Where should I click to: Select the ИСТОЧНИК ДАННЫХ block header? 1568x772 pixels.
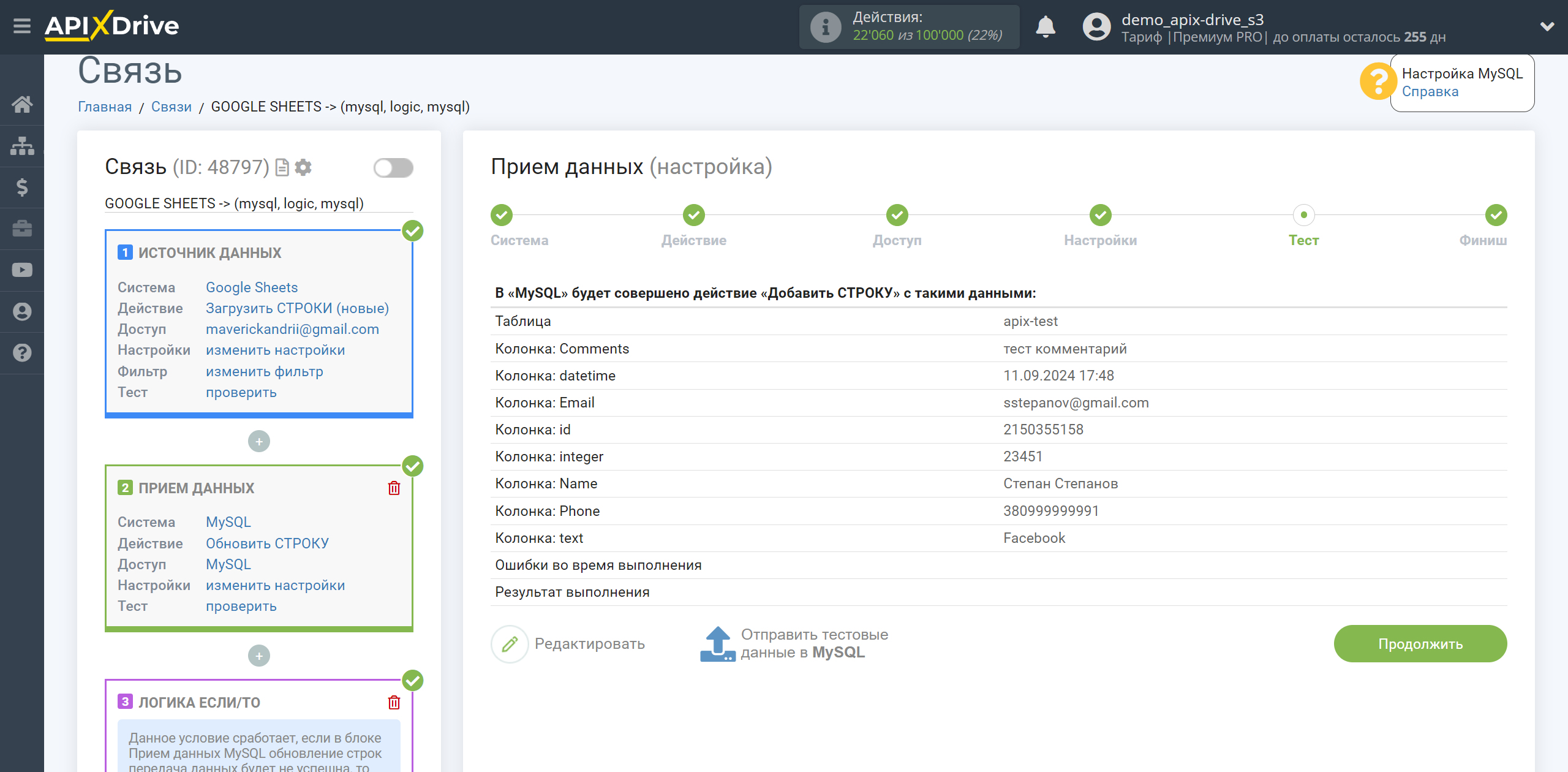click(209, 253)
